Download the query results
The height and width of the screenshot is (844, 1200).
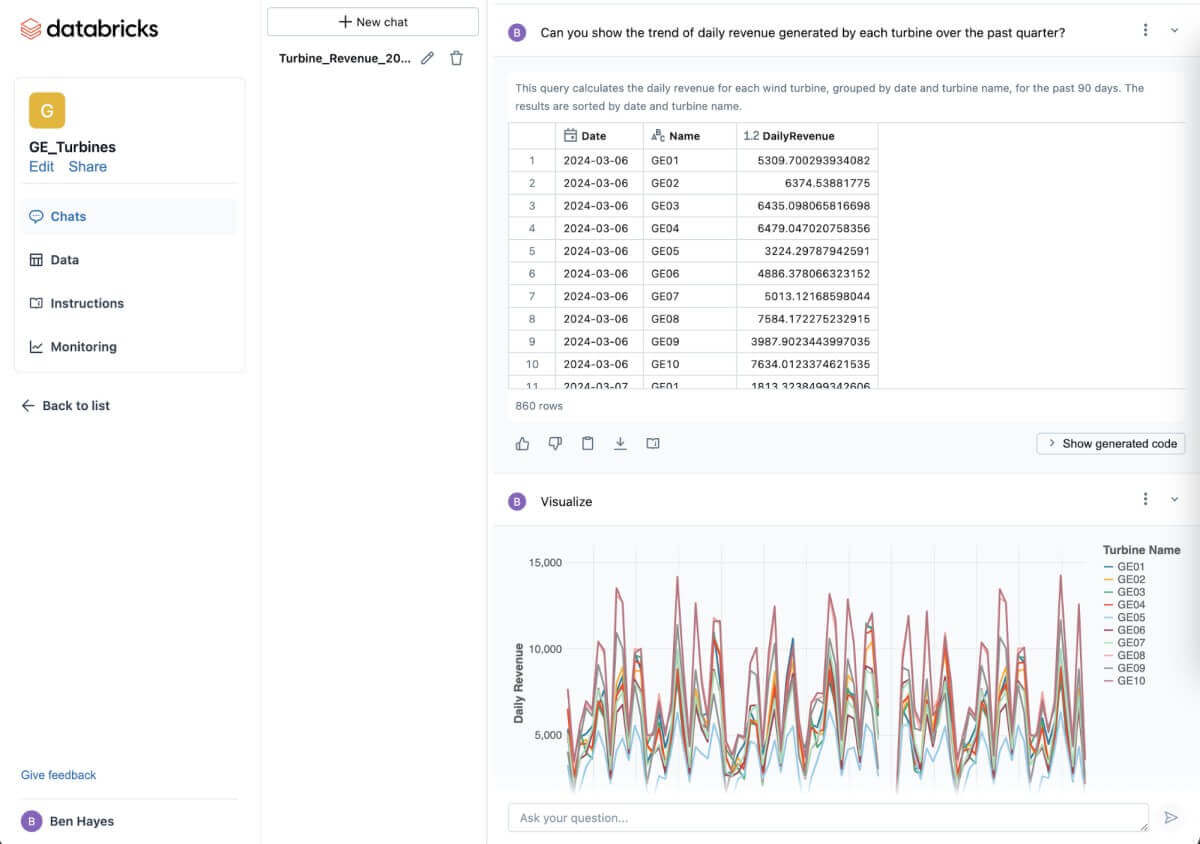tap(620, 444)
